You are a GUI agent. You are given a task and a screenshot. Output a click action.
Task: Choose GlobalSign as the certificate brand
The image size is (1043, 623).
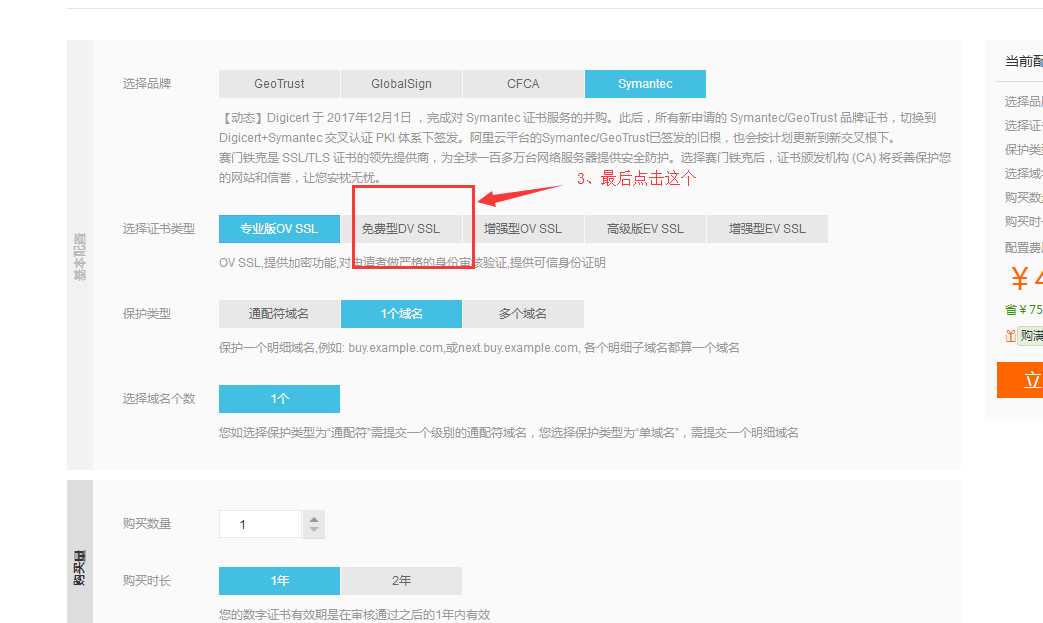[401, 84]
